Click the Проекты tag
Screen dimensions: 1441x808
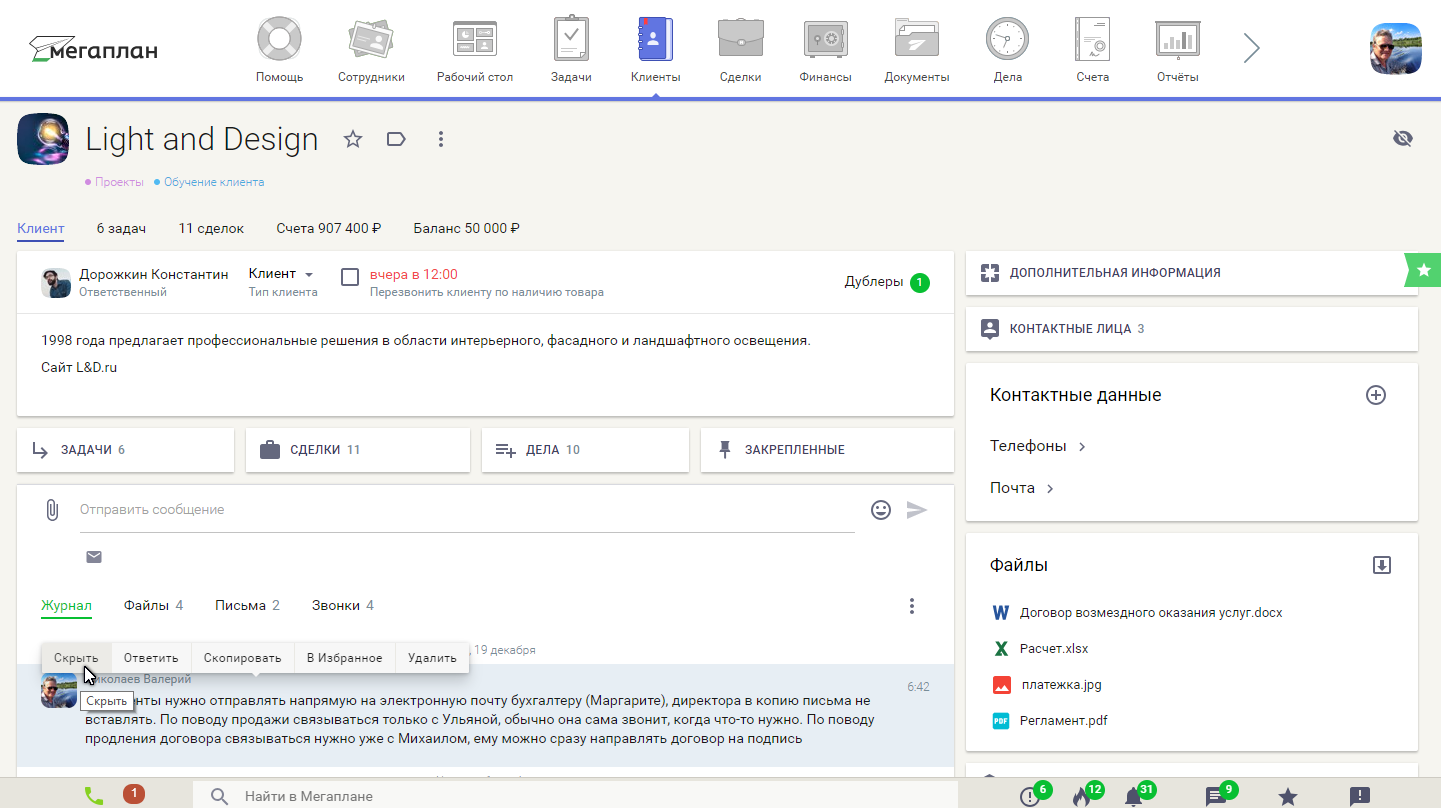pyautogui.click(x=119, y=182)
